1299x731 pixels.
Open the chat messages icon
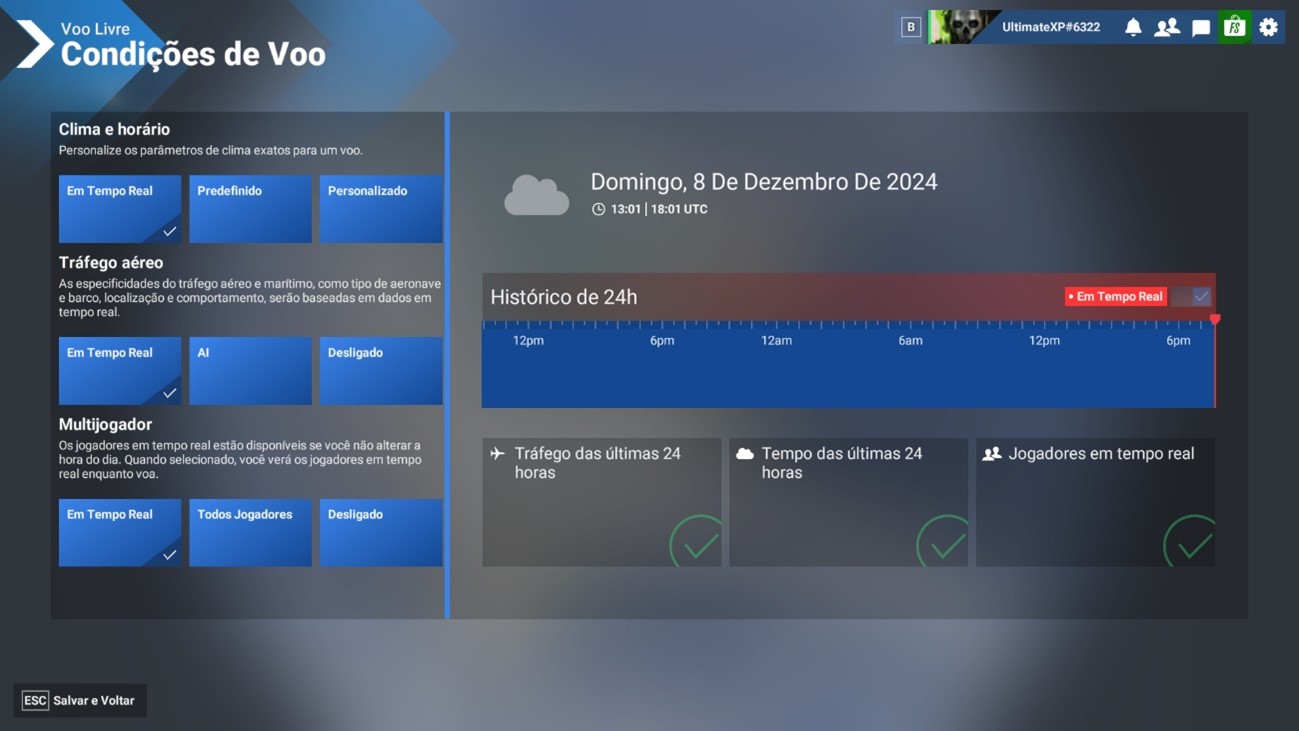[1201, 27]
